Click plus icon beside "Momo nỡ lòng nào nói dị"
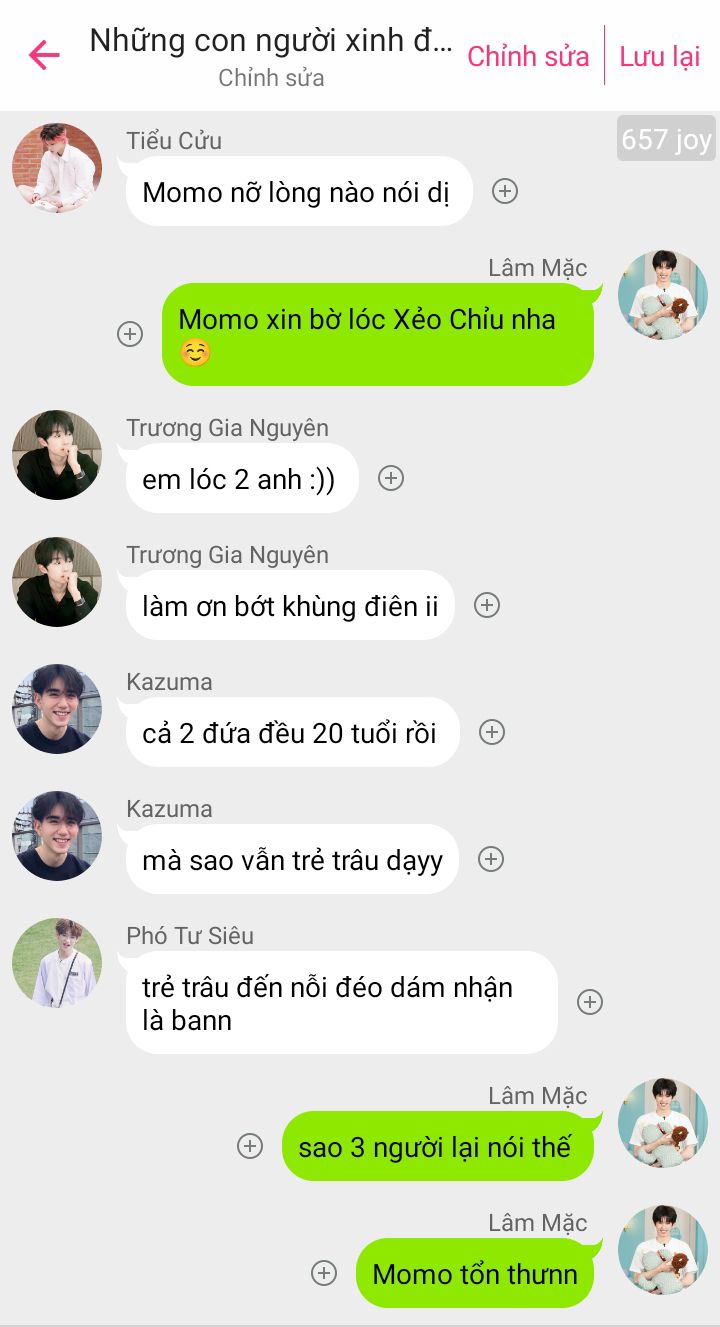 point(505,191)
